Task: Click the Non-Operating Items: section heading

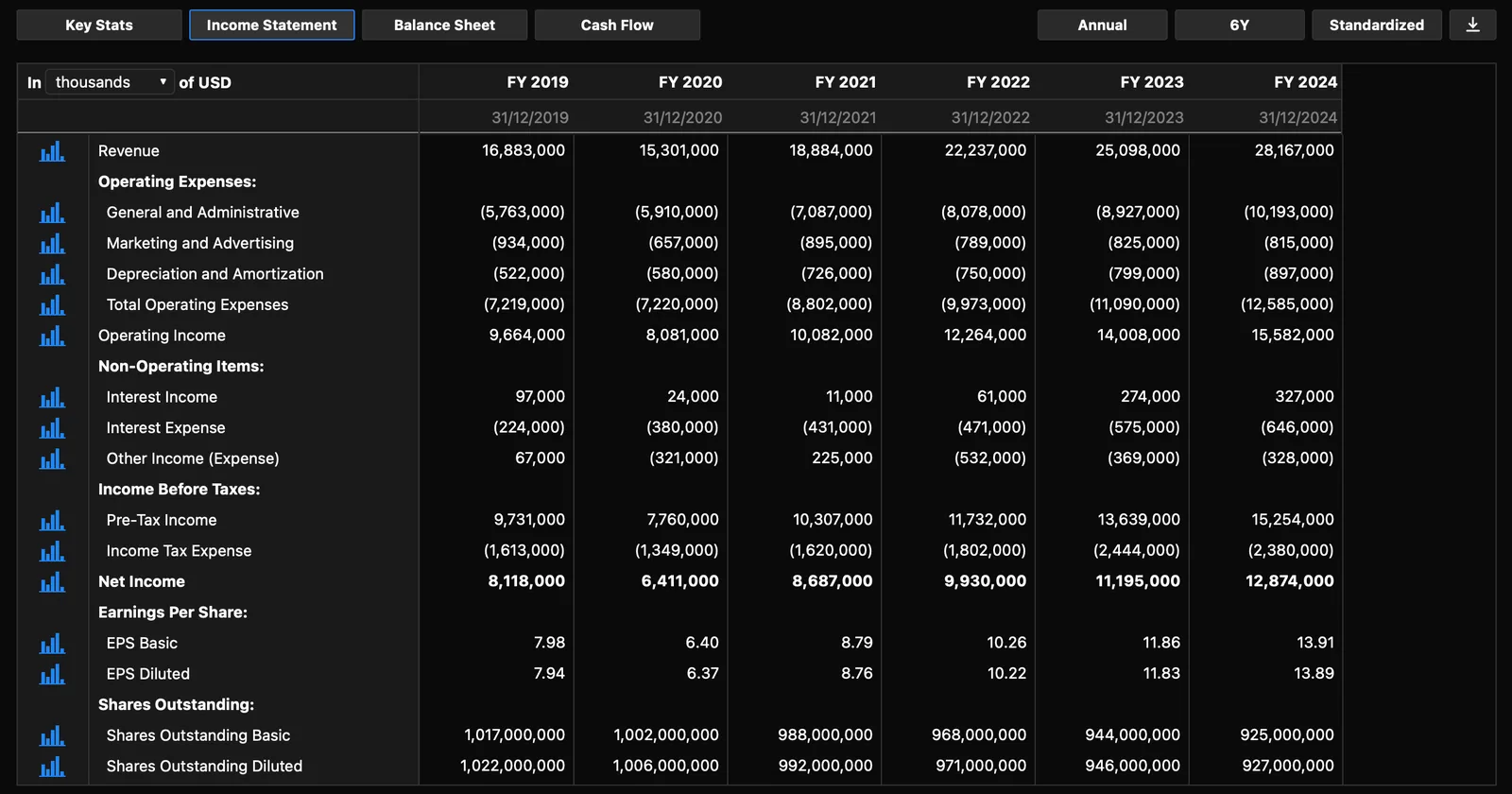Action: (181, 366)
